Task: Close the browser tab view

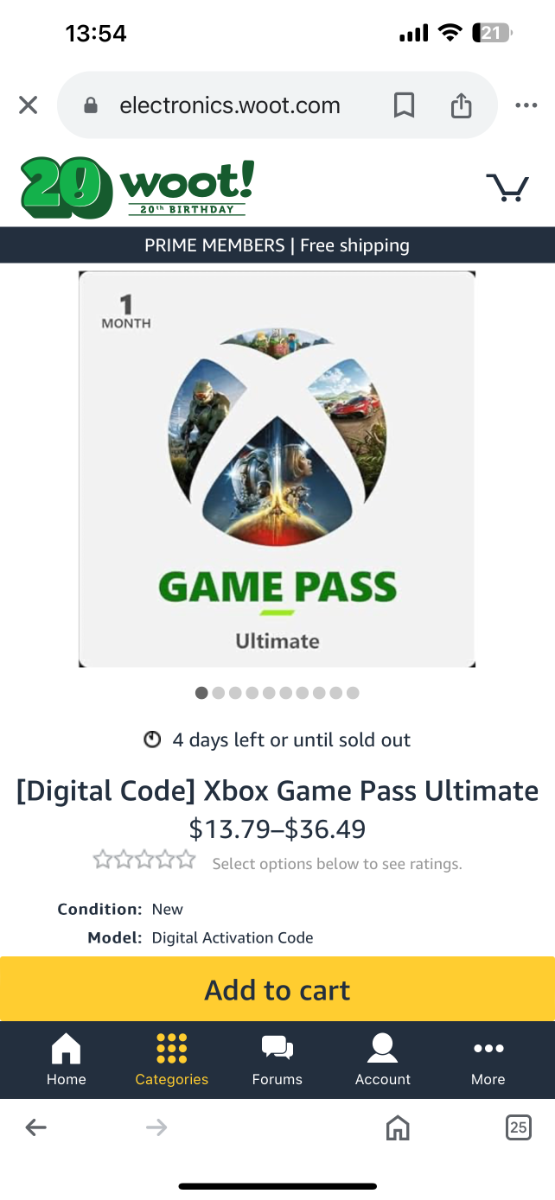Action: (28, 105)
